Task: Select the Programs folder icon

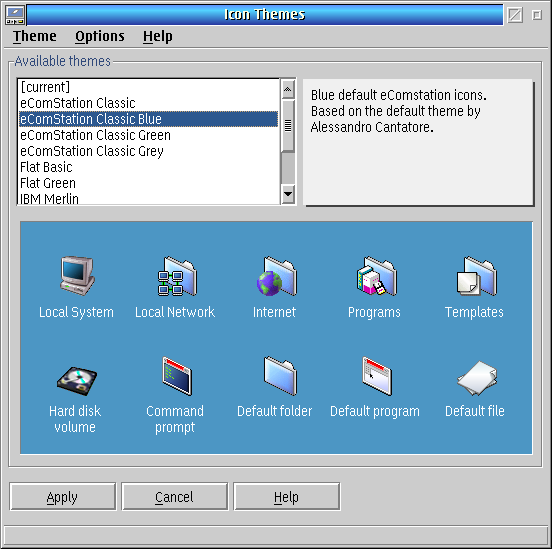Action: click(x=376, y=275)
